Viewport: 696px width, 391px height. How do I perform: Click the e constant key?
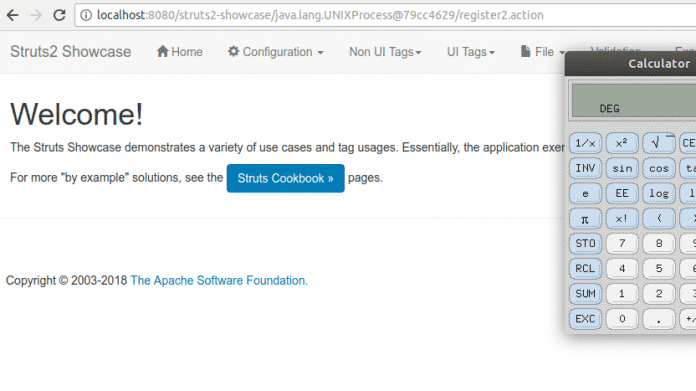[585, 194]
